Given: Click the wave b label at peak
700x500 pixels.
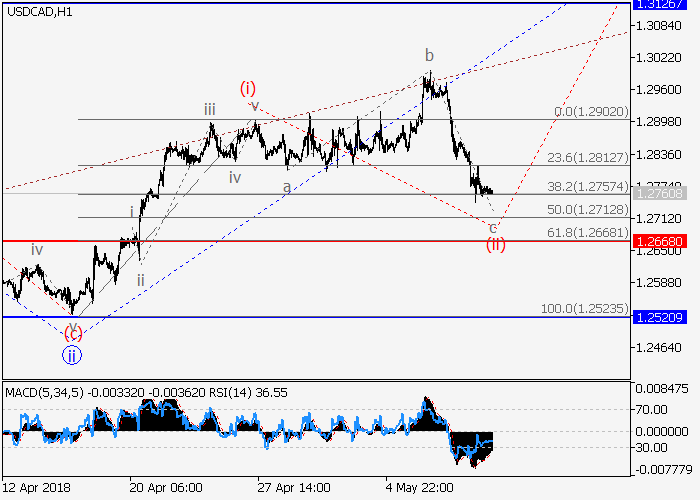Looking at the screenshot, I should (428, 55).
